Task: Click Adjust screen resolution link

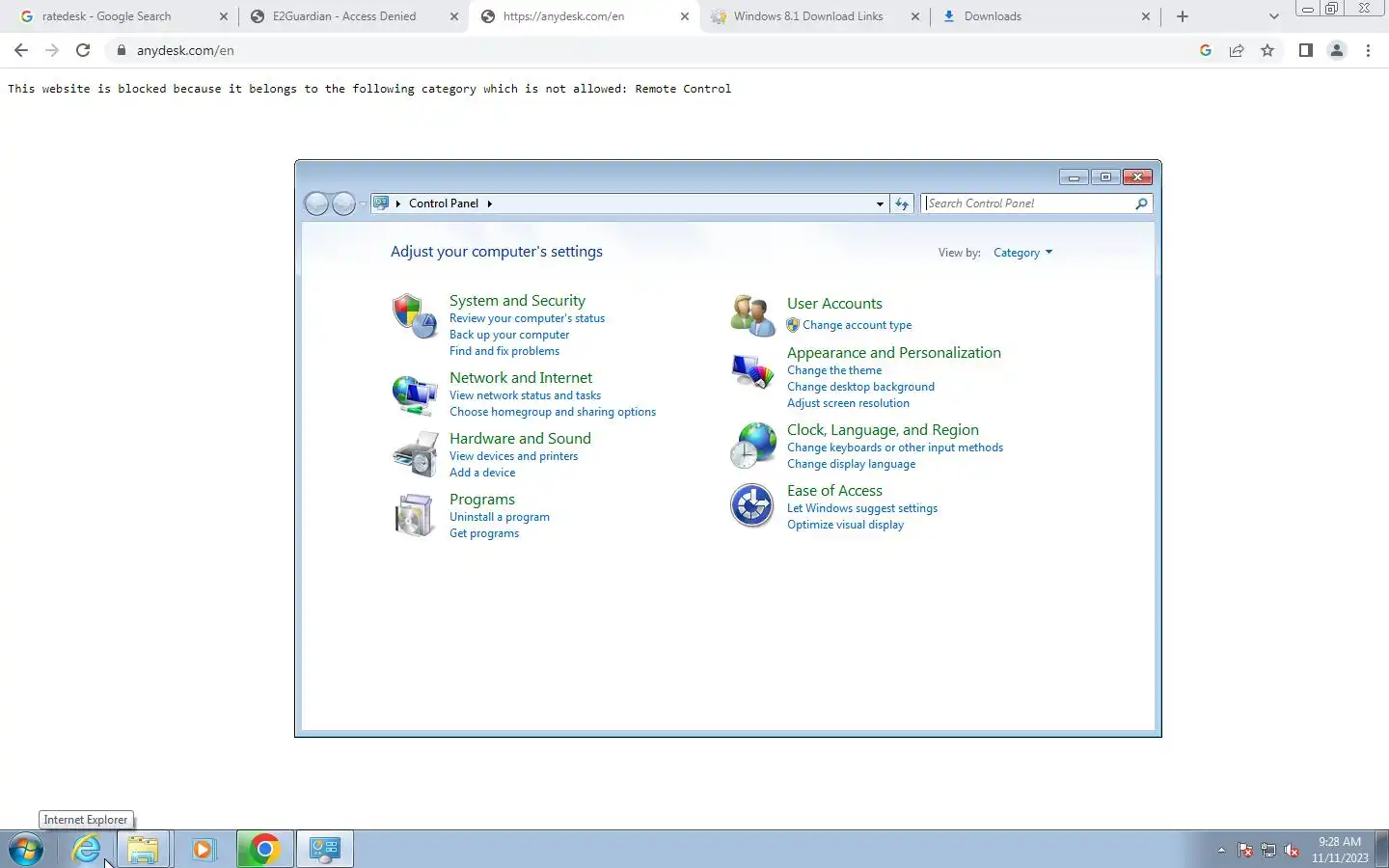Action: [x=848, y=403]
